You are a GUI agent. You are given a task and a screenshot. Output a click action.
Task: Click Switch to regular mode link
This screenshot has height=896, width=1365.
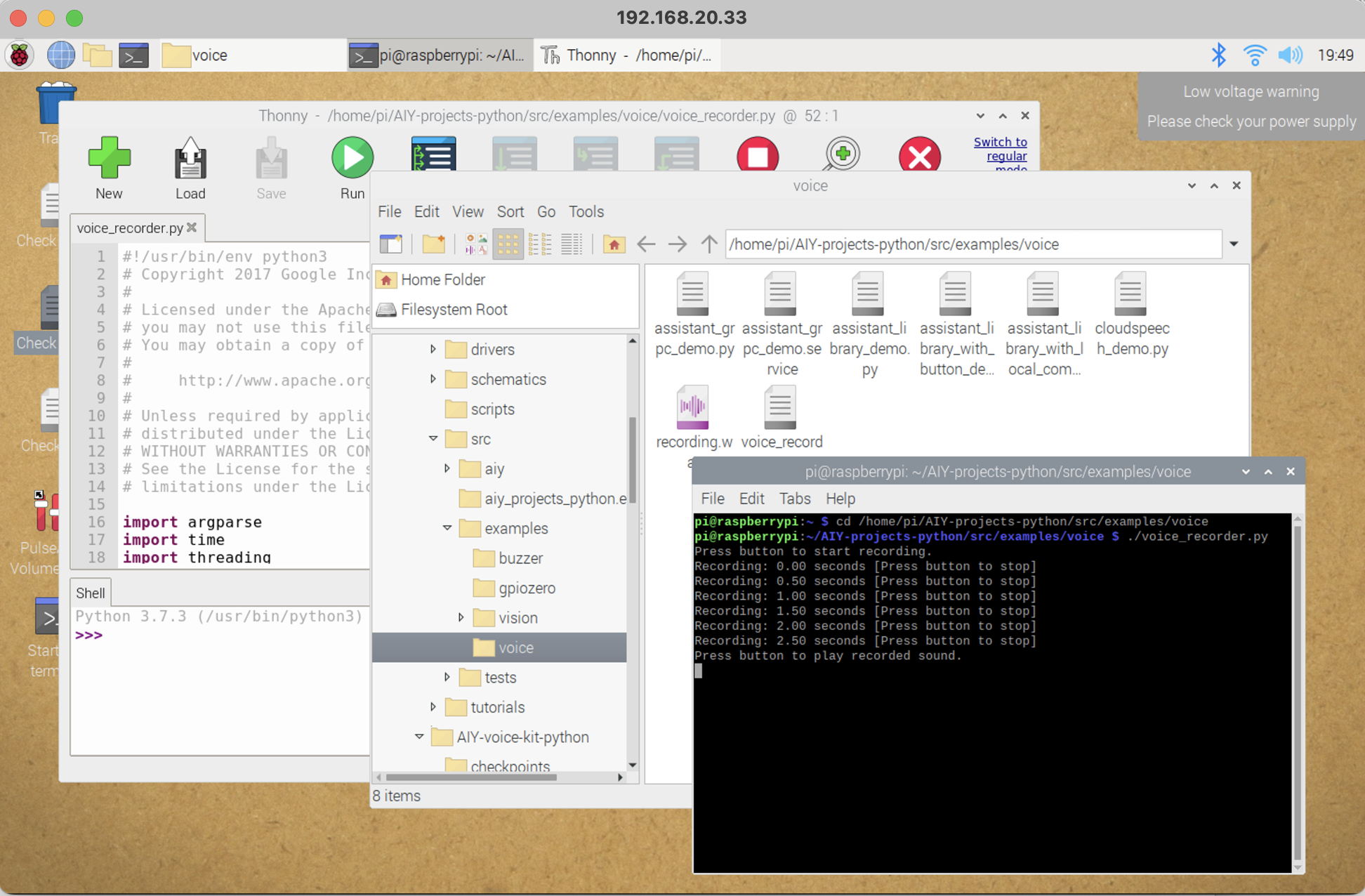(1000, 149)
